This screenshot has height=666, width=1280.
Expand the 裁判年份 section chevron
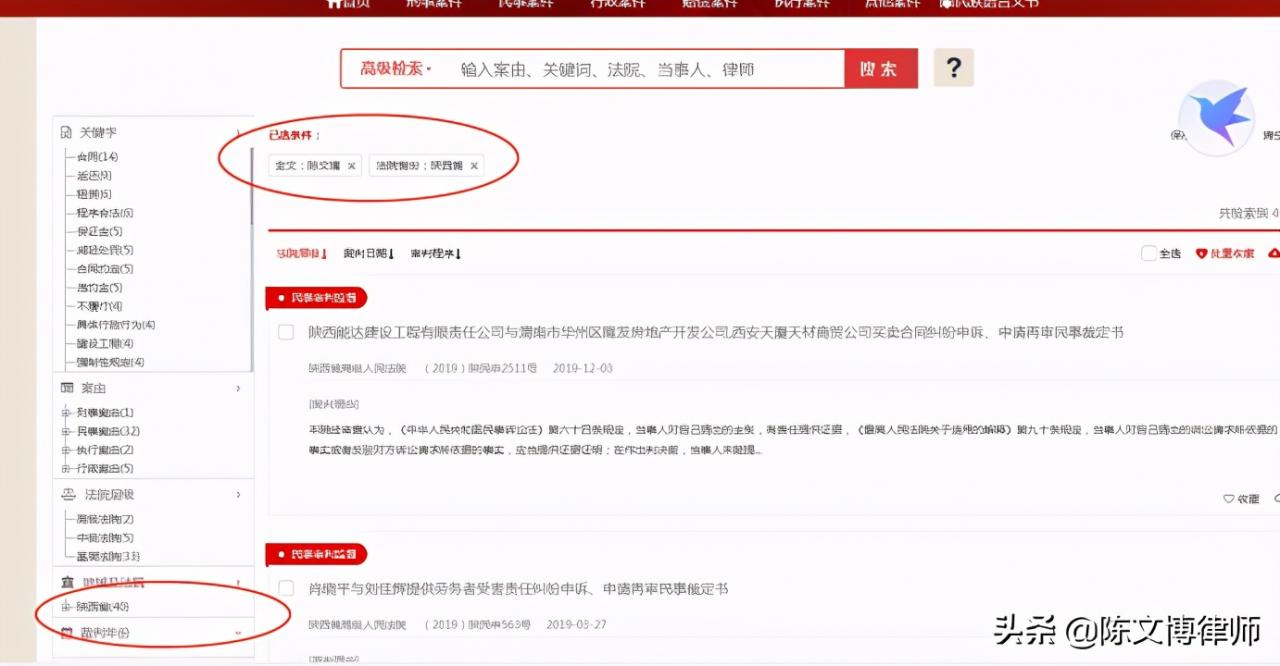coord(238,632)
